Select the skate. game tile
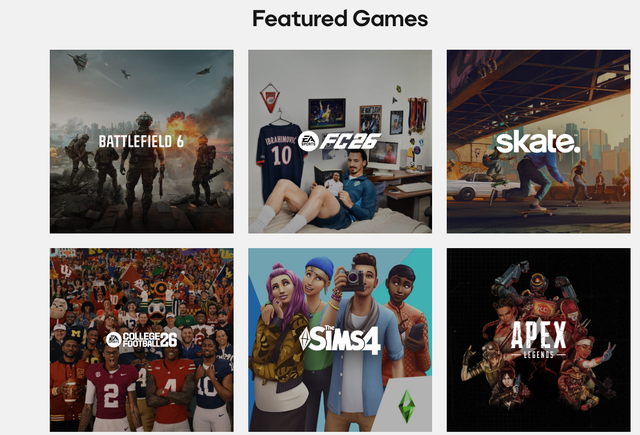This screenshot has height=435, width=640. [538, 142]
